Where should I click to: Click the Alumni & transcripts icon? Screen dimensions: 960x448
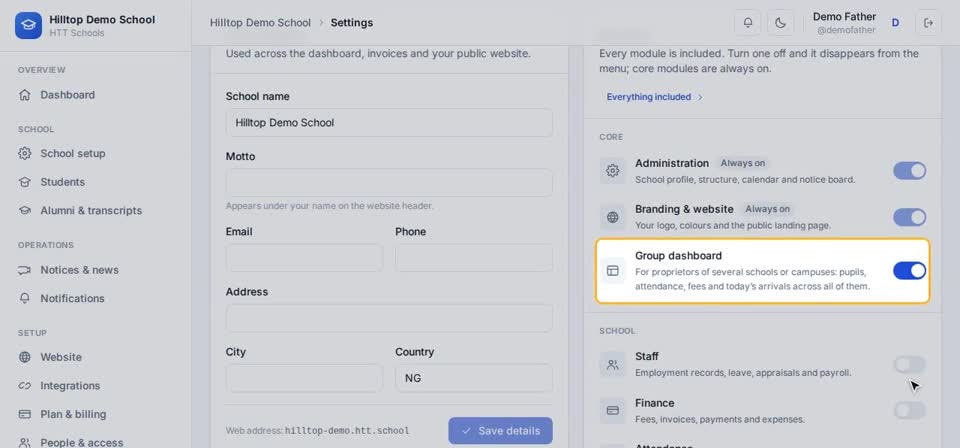tap(24, 211)
